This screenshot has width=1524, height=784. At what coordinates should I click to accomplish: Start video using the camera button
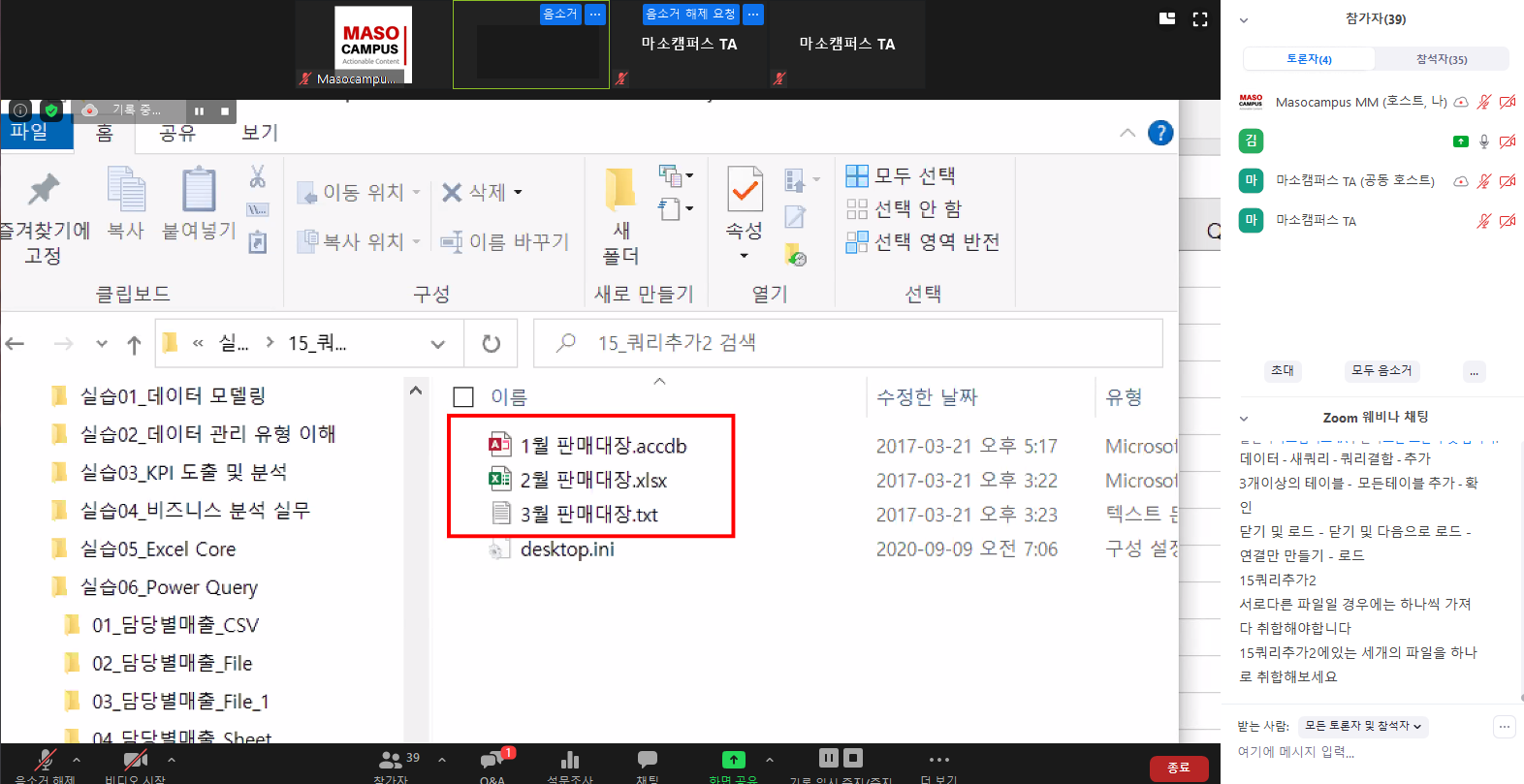point(135,760)
